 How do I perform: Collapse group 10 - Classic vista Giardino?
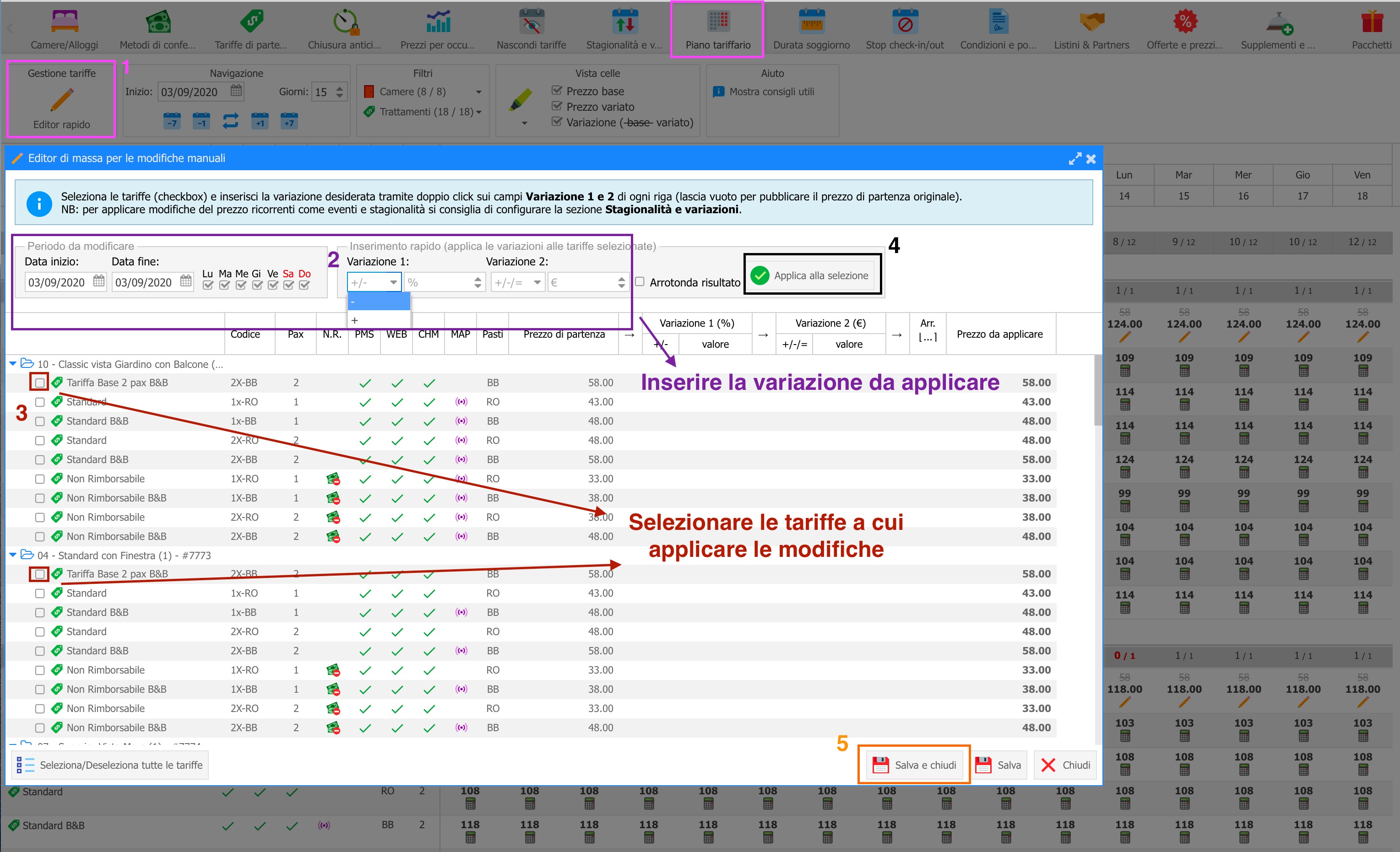tap(12, 363)
